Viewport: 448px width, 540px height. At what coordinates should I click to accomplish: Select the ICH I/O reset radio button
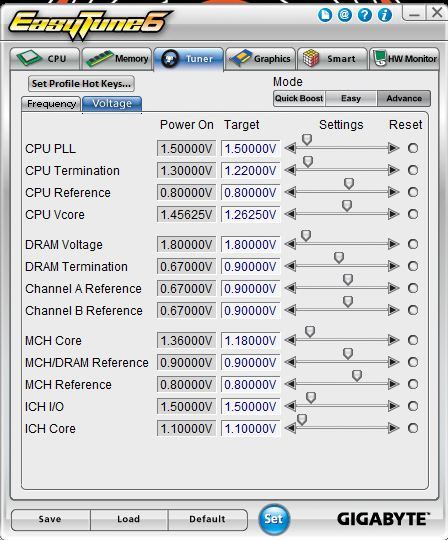(x=413, y=406)
